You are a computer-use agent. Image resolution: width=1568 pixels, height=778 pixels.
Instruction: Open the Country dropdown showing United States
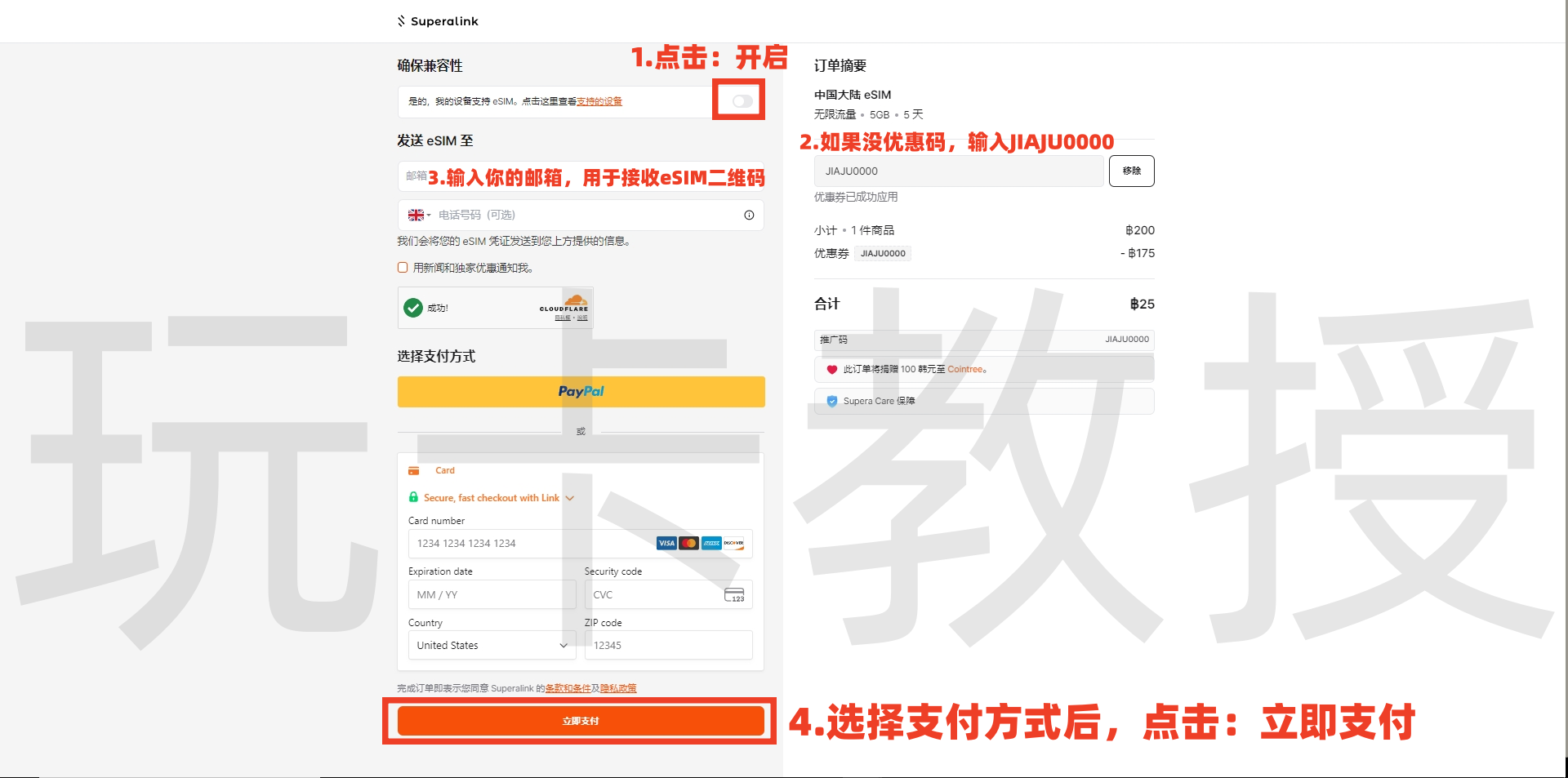coord(491,645)
